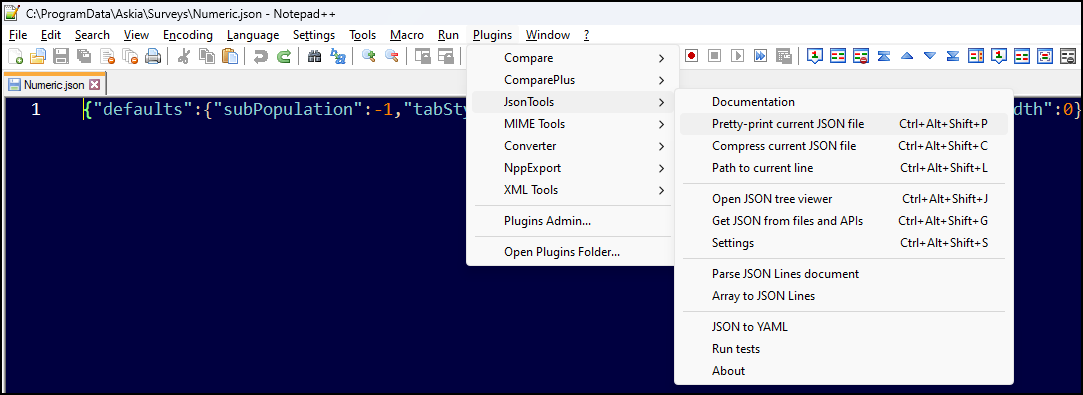1083x395 pixels.
Task: Undo the last action via toolbar
Action: [x=260, y=57]
